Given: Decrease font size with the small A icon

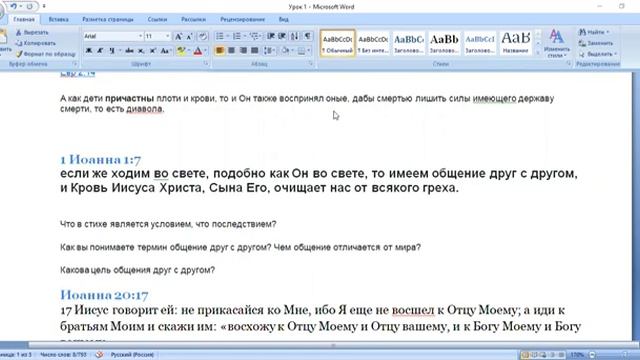Looking at the screenshot, I should click(189, 36).
